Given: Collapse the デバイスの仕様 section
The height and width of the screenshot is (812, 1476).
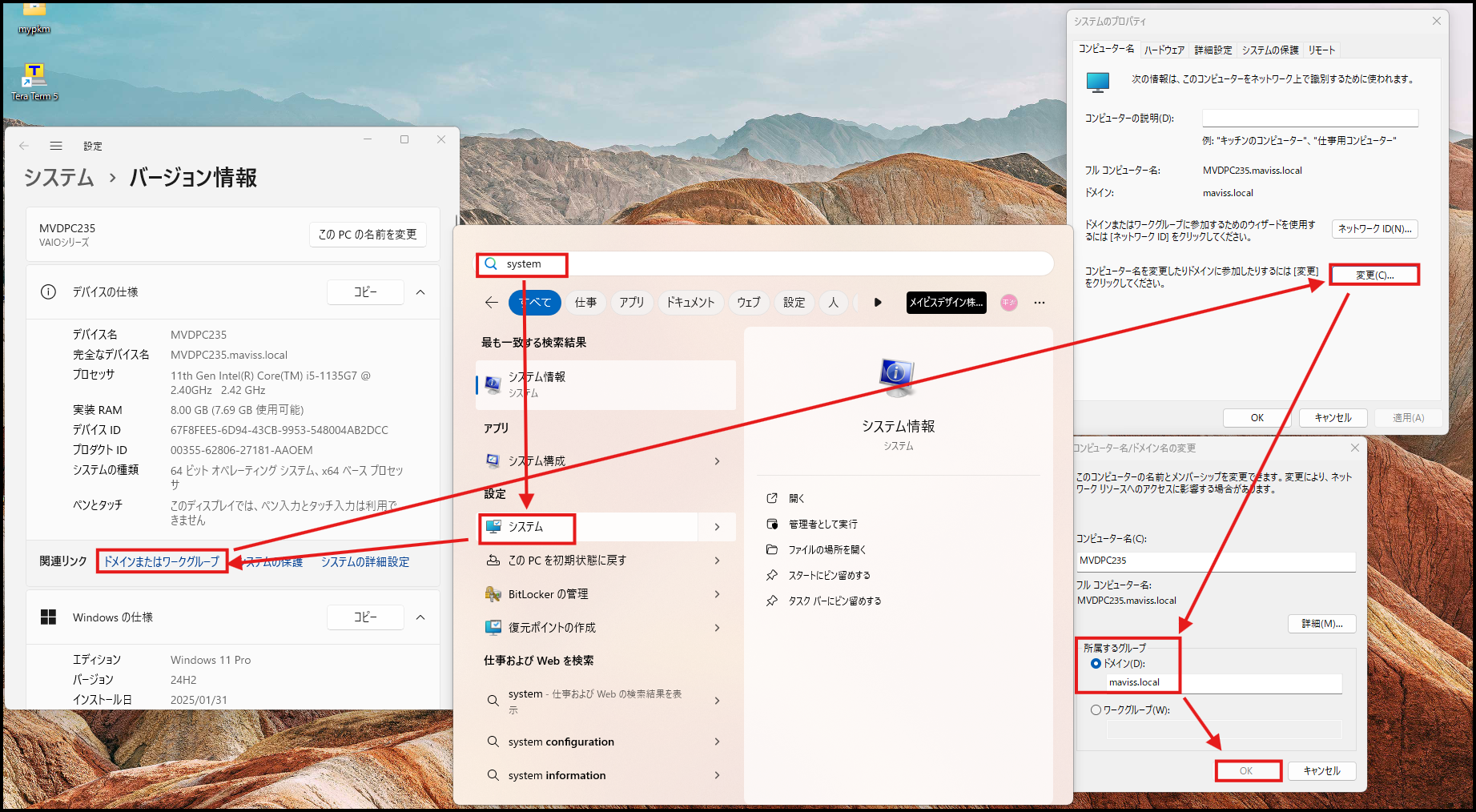Looking at the screenshot, I should pyautogui.click(x=420, y=292).
